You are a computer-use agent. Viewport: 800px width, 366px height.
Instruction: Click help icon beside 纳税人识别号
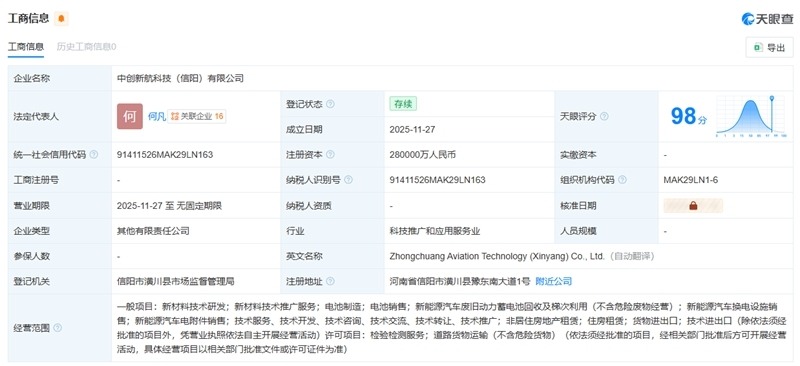pos(348,180)
